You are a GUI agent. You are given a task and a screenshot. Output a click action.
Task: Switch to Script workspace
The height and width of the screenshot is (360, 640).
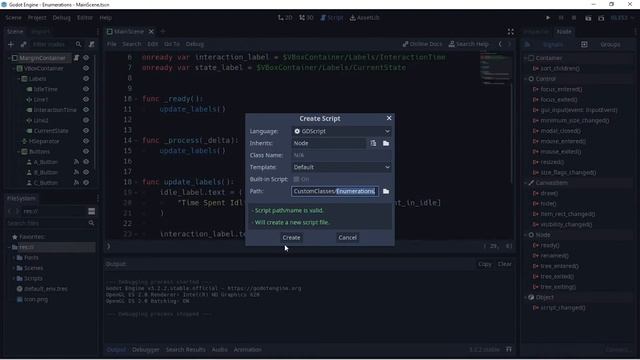click(x=332, y=18)
